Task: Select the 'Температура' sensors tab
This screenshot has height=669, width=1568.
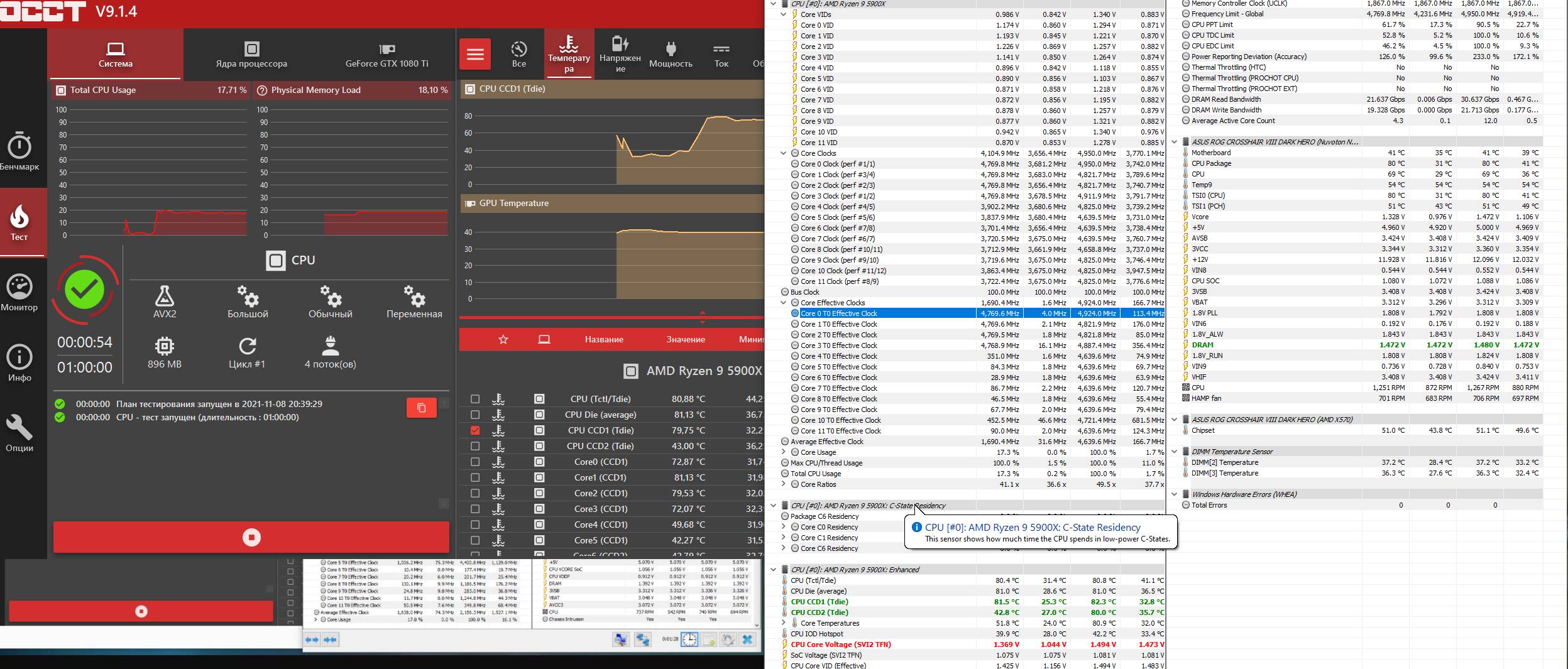Action: [x=569, y=55]
